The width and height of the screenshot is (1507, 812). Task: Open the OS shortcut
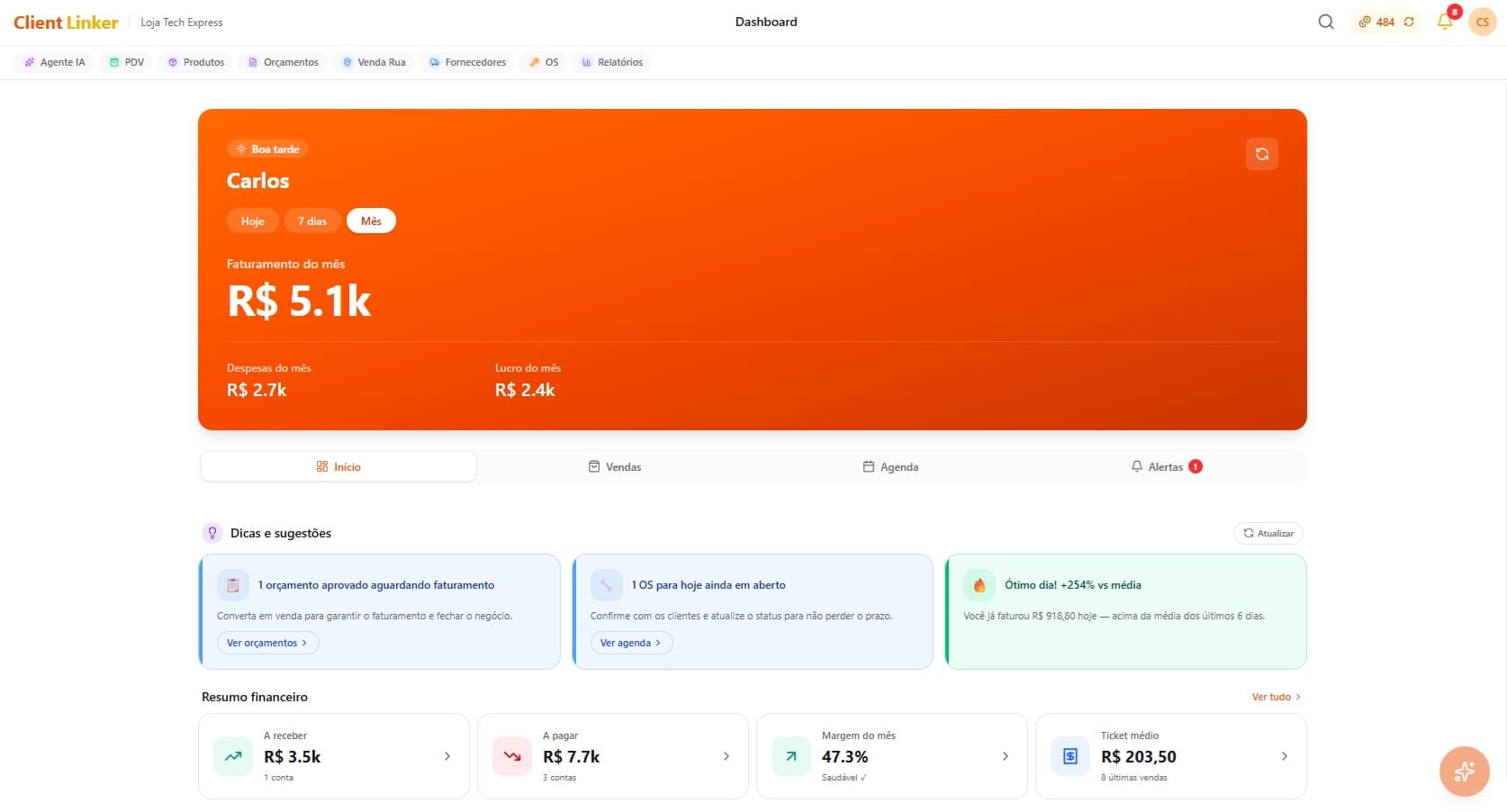(x=544, y=62)
